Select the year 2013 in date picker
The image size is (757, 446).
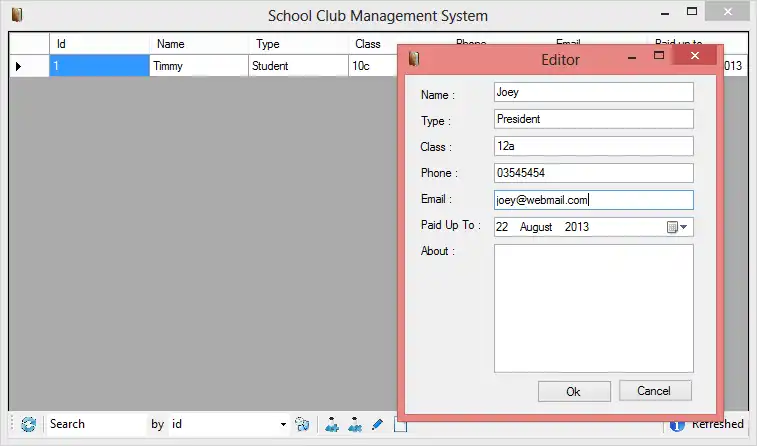tap(577, 227)
